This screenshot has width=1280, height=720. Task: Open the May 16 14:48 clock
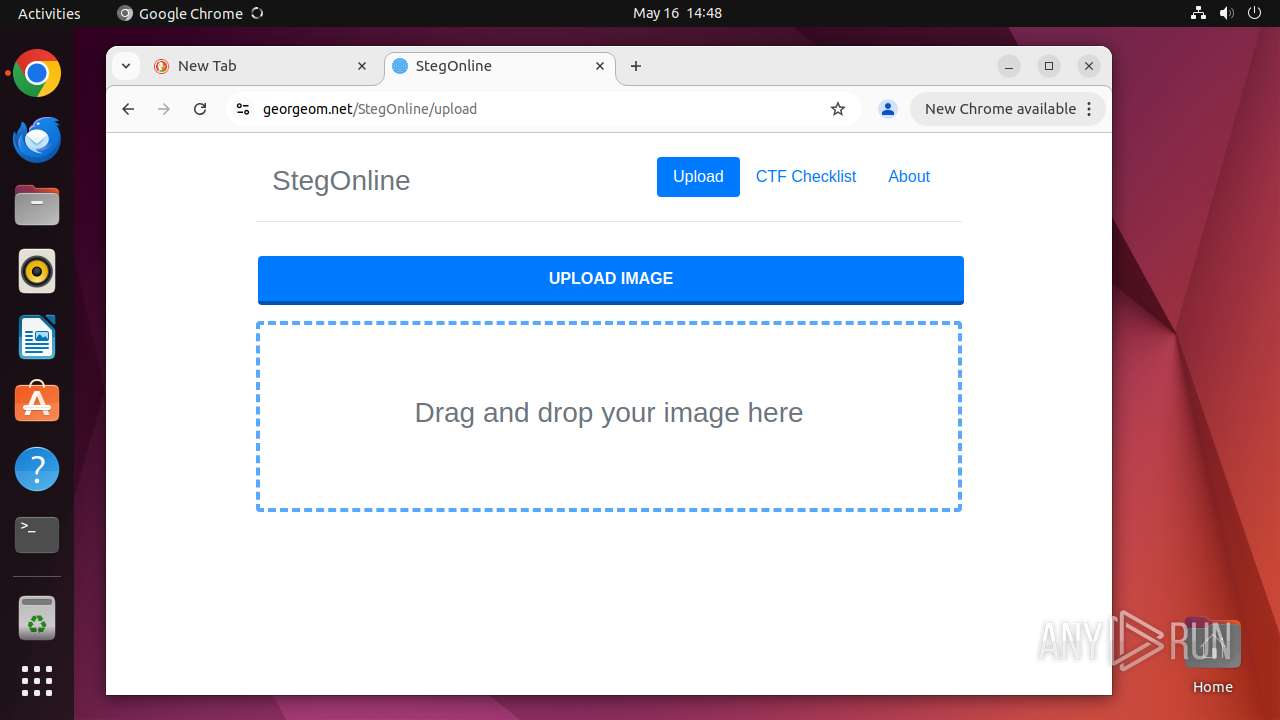(677, 13)
